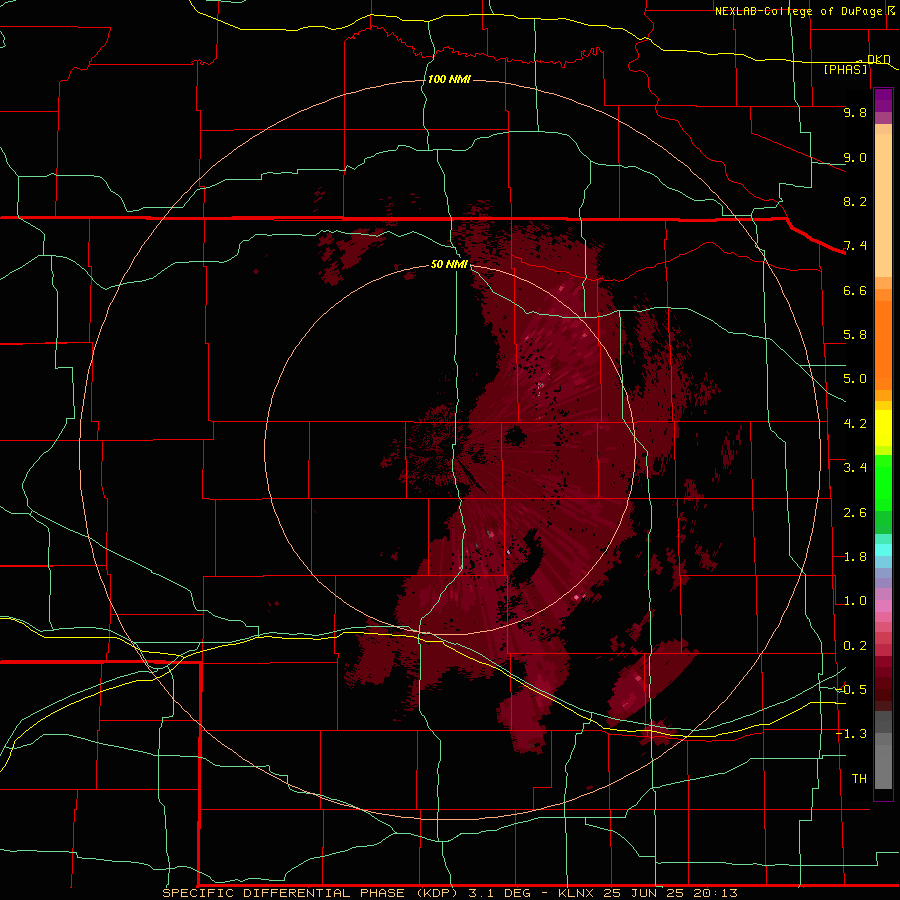Image resolution: width=900 pixels, height=900 pixels.
Task: Click the 9.8 value on the color scale
Action: [x=855, y=112]
